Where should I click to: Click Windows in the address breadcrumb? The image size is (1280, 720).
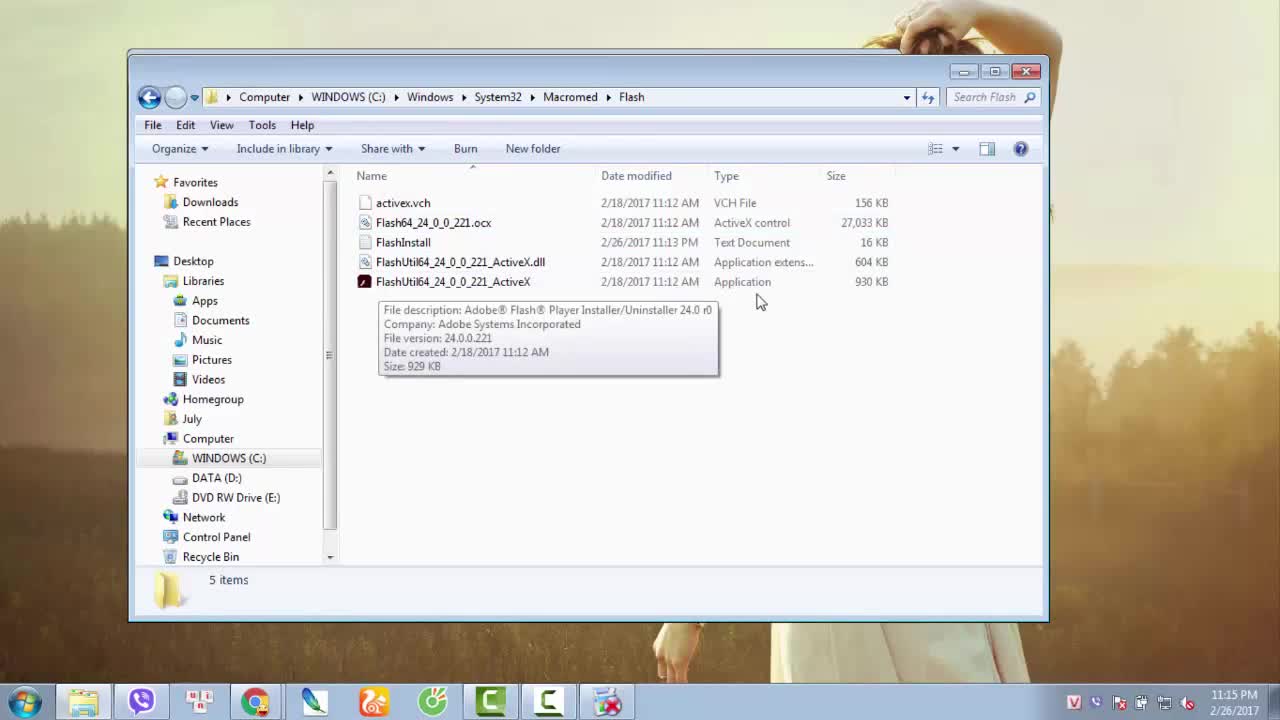(x=430, y=97)
